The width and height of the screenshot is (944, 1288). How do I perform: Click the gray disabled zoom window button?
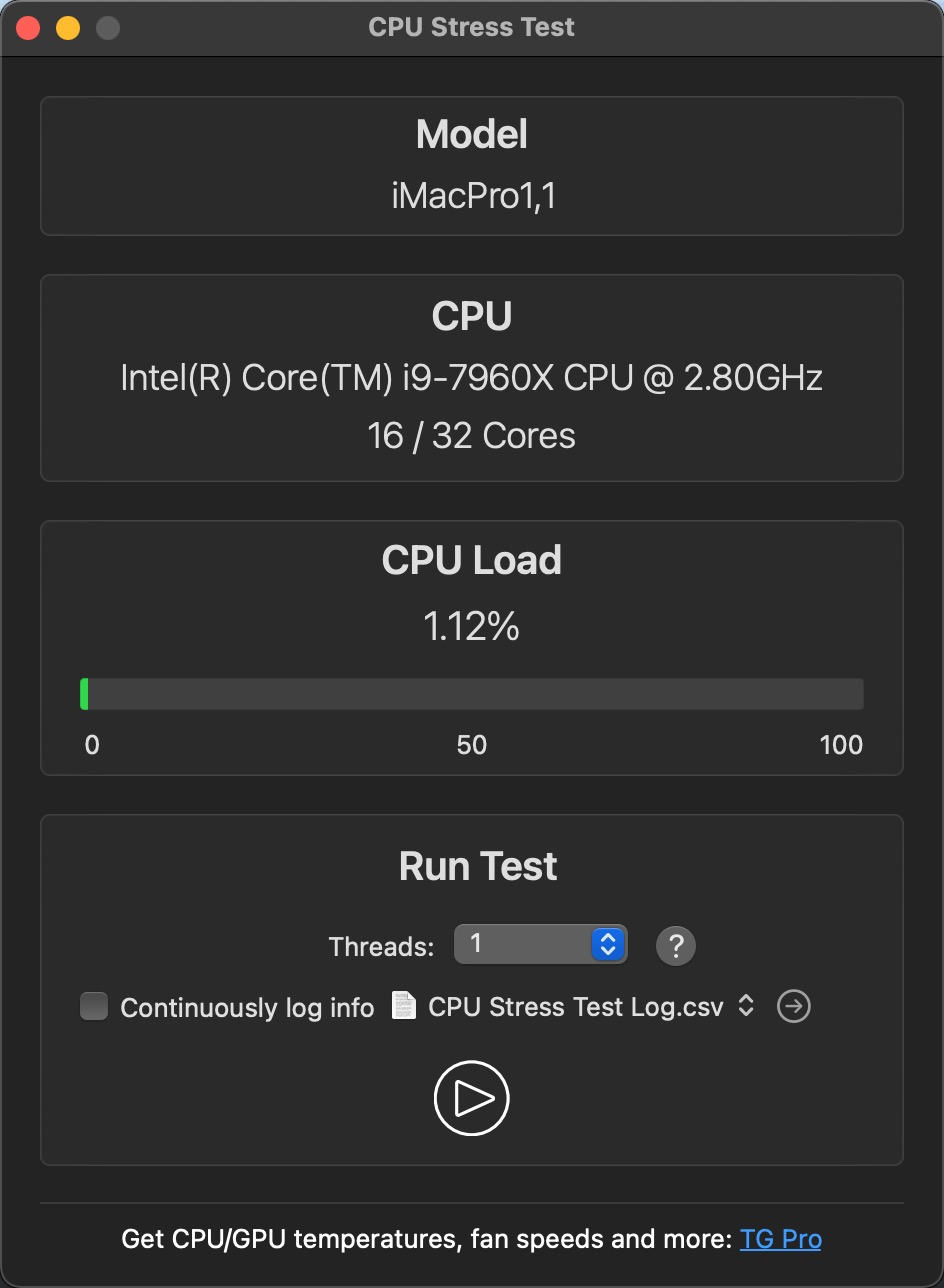tap(108, 27)
